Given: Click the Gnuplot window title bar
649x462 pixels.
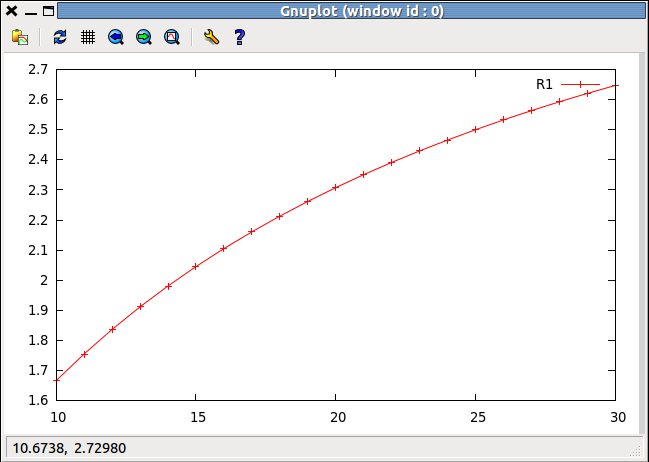Looking at the screenshot, I should 348,10.
